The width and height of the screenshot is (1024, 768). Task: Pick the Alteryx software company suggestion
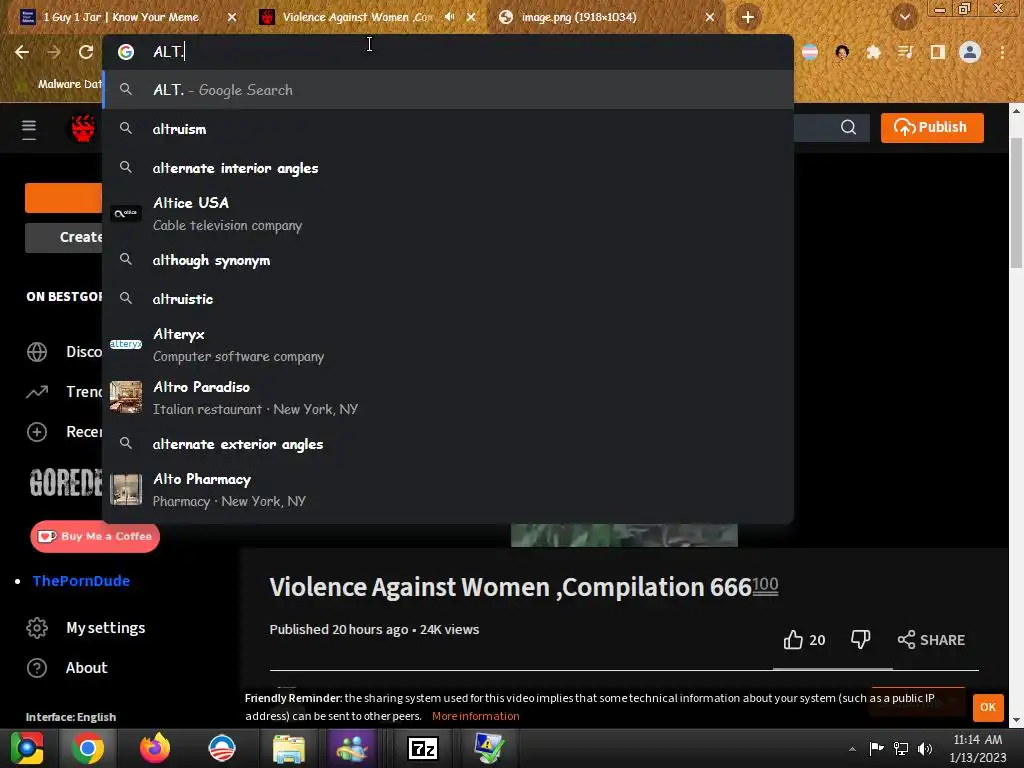pos(448,345)
